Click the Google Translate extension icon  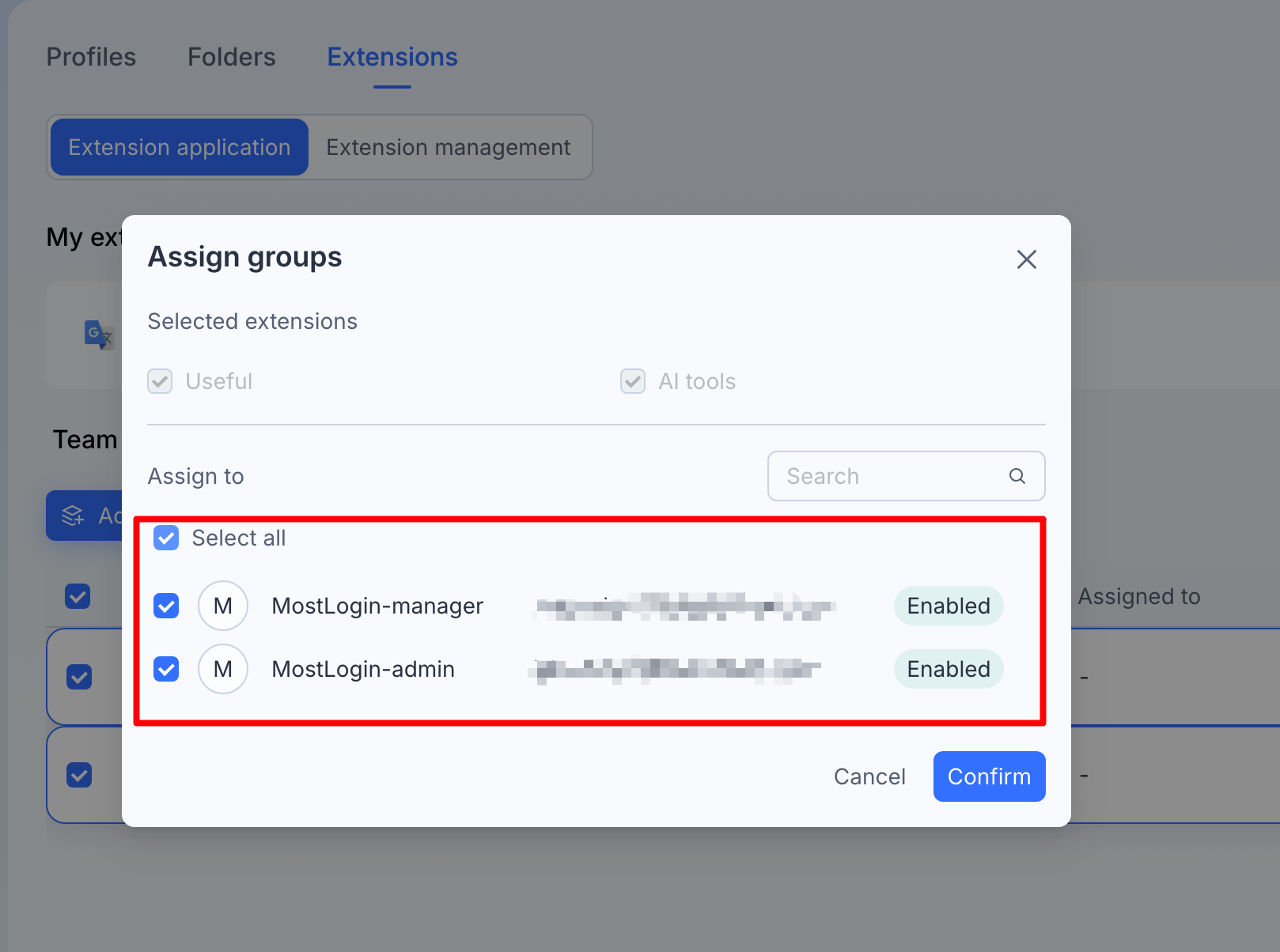point(99,334)
